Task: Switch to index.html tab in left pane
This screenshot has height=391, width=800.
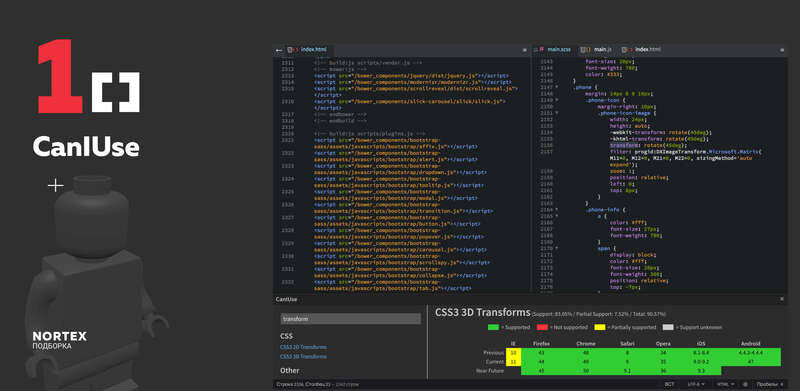Action: coord(313,50)
